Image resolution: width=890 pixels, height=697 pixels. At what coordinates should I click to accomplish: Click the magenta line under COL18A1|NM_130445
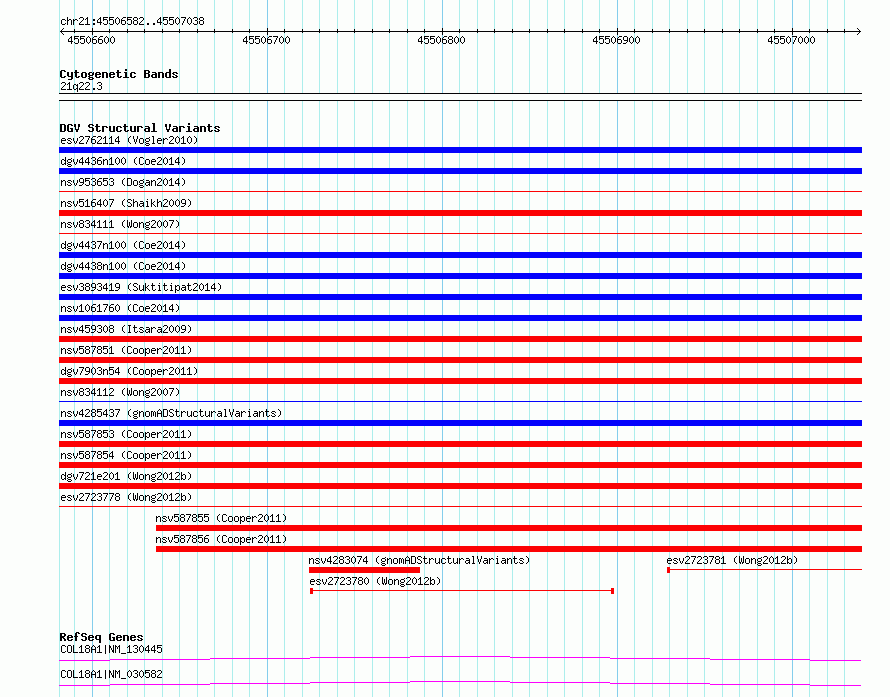tap(460, 658)
